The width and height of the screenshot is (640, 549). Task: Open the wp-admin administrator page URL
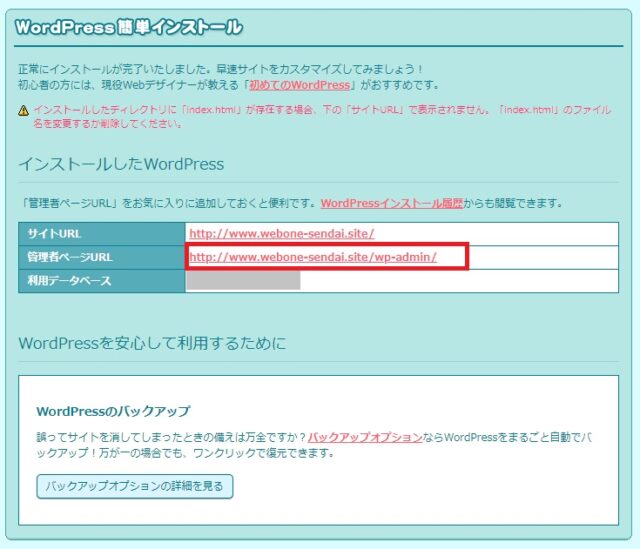click(x=313, y=257)
